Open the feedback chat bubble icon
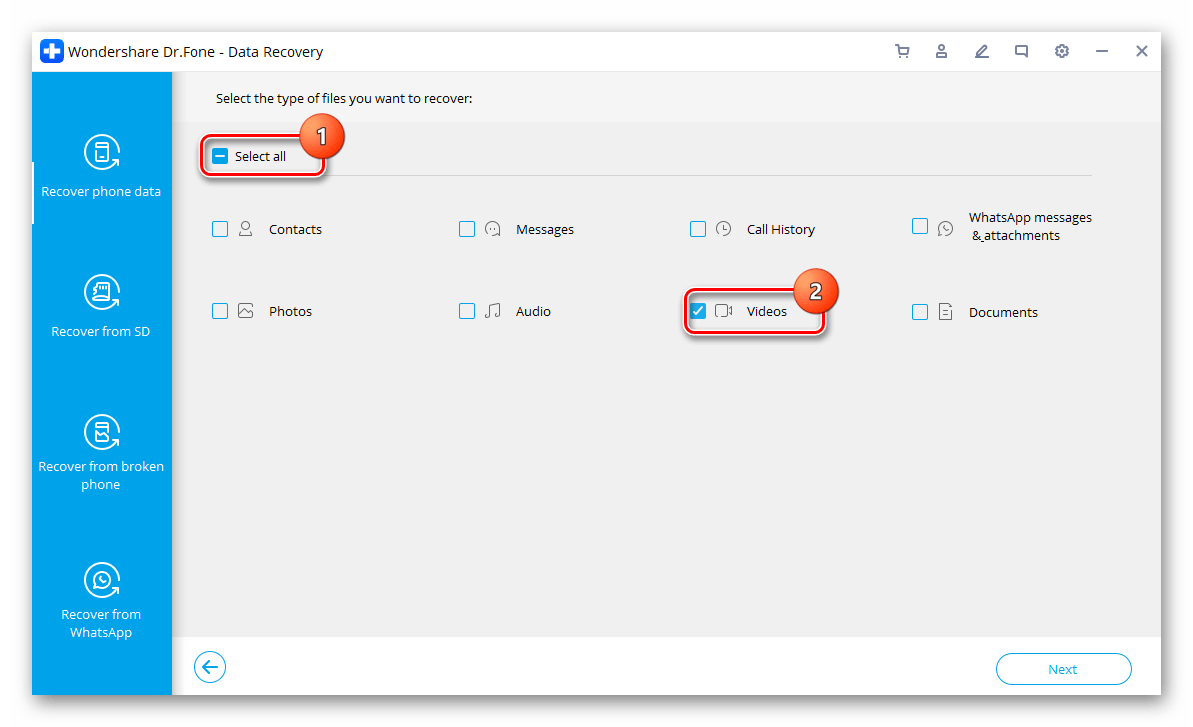This screenshot has width=1193, height=727. click(1021, 51)
